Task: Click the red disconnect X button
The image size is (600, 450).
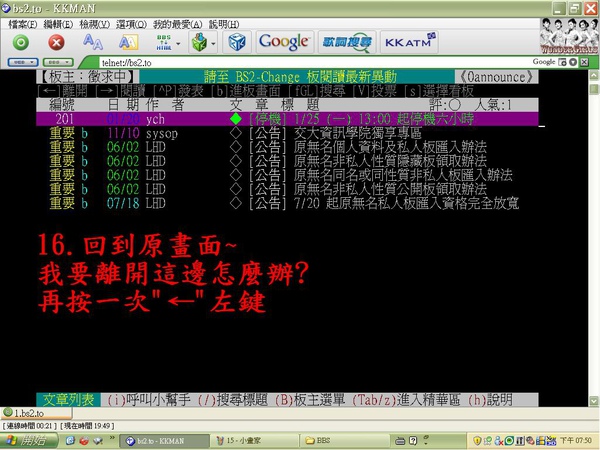Action: (56, 42)
